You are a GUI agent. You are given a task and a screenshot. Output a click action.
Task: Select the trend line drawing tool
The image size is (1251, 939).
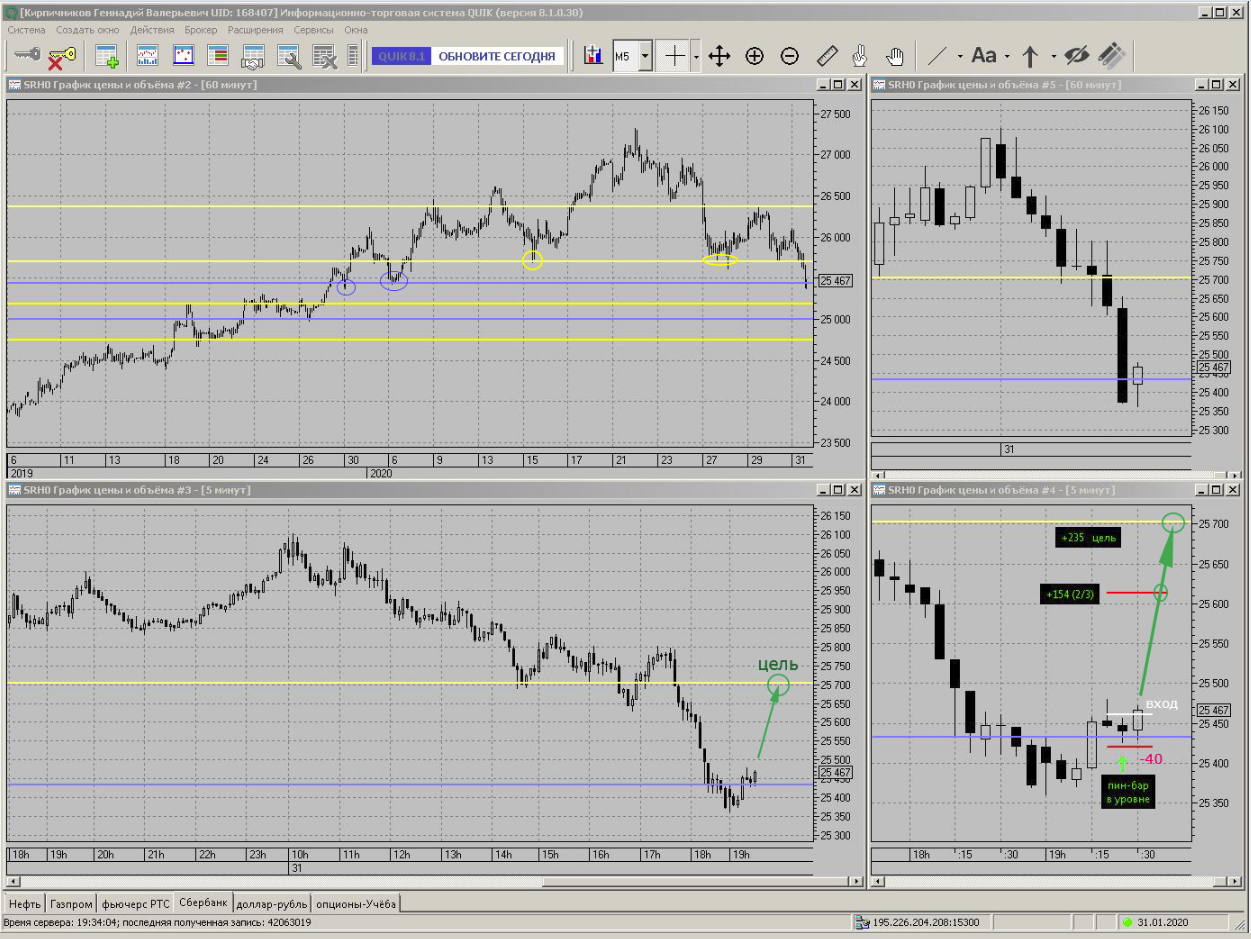(937, 56)
